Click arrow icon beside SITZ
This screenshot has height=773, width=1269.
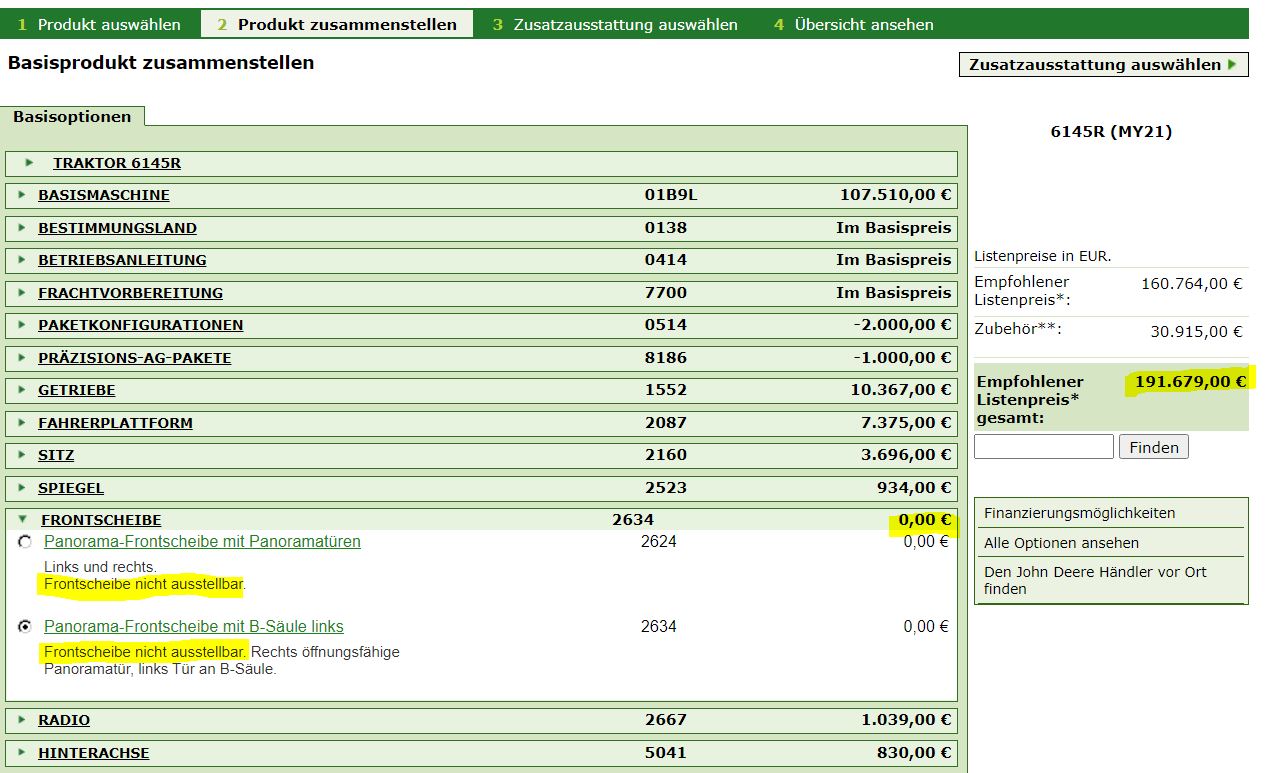point(22,455)
